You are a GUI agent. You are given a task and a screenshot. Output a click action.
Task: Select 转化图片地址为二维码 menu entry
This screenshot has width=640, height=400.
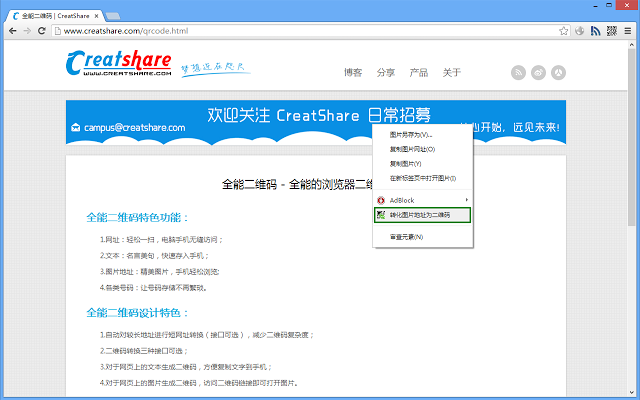point(422,215)
